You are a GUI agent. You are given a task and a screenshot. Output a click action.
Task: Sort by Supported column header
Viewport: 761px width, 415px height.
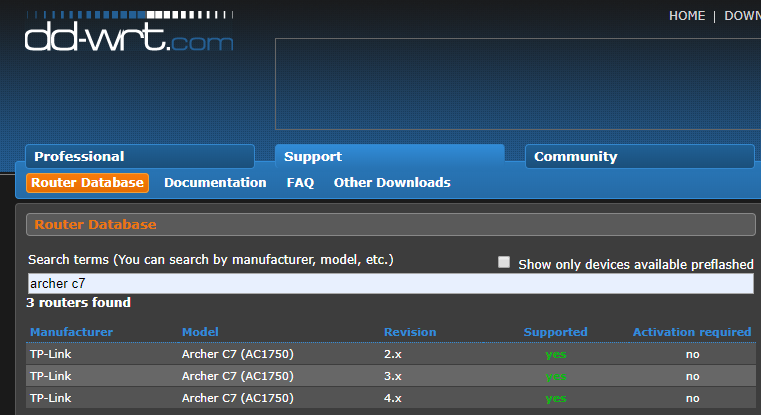(555, 332)
